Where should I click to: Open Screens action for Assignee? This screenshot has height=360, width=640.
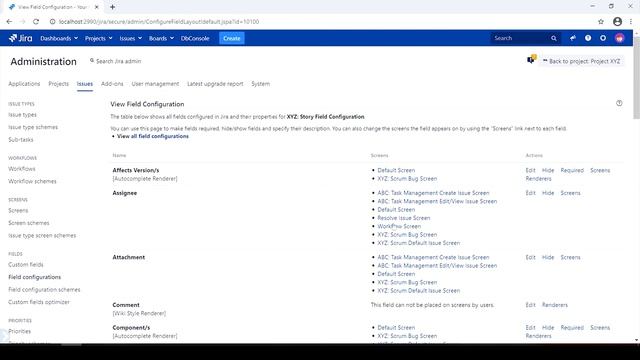570,193
